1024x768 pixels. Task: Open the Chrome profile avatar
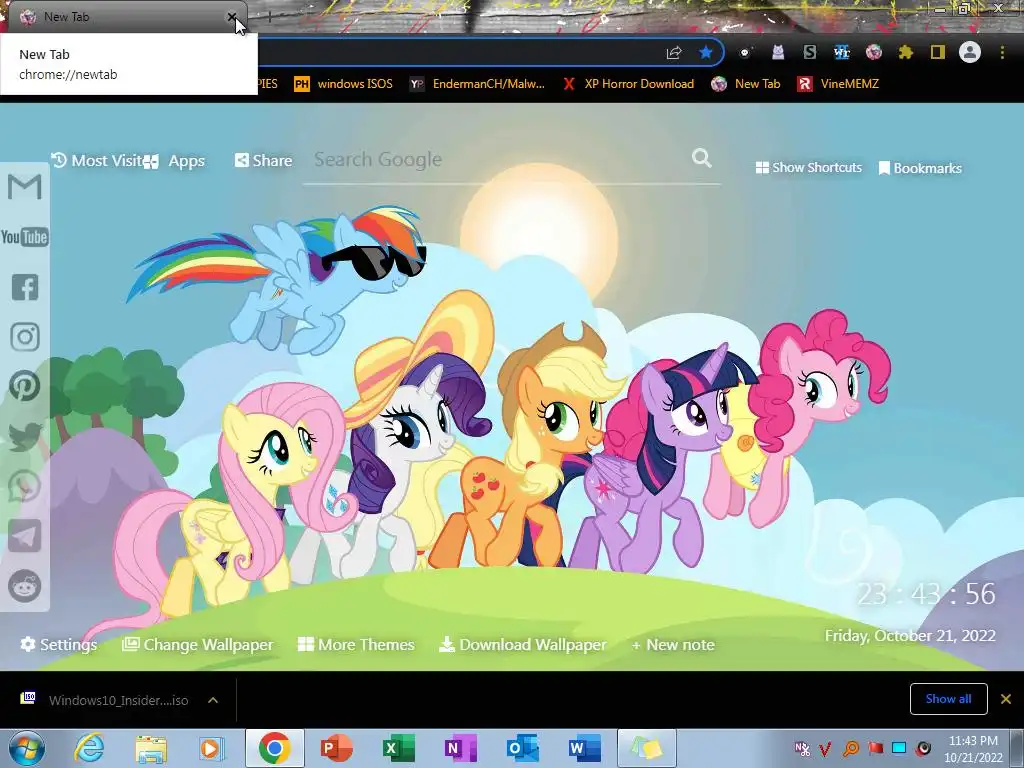[970, 52]
